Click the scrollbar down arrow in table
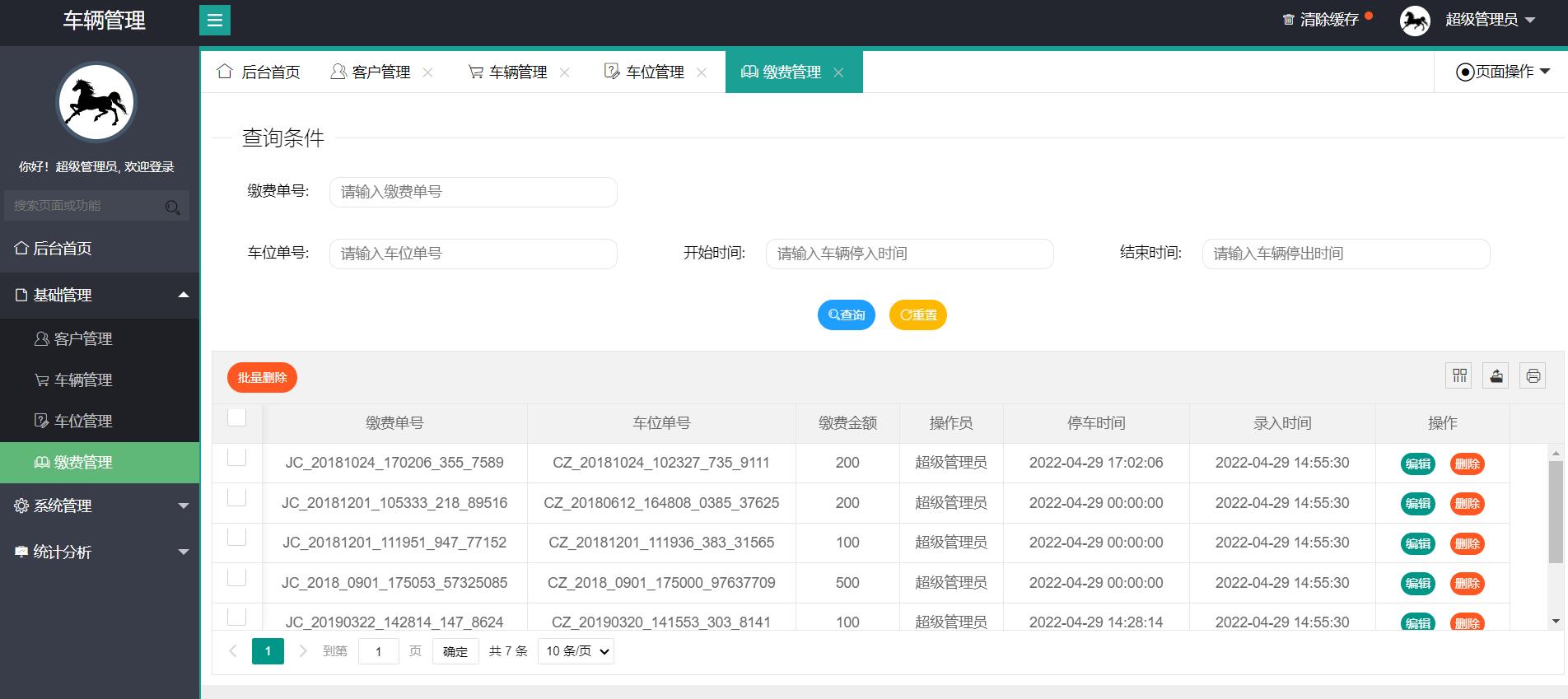The width and height of the screenshot is (1568, 699). [x=1556, y=621]
